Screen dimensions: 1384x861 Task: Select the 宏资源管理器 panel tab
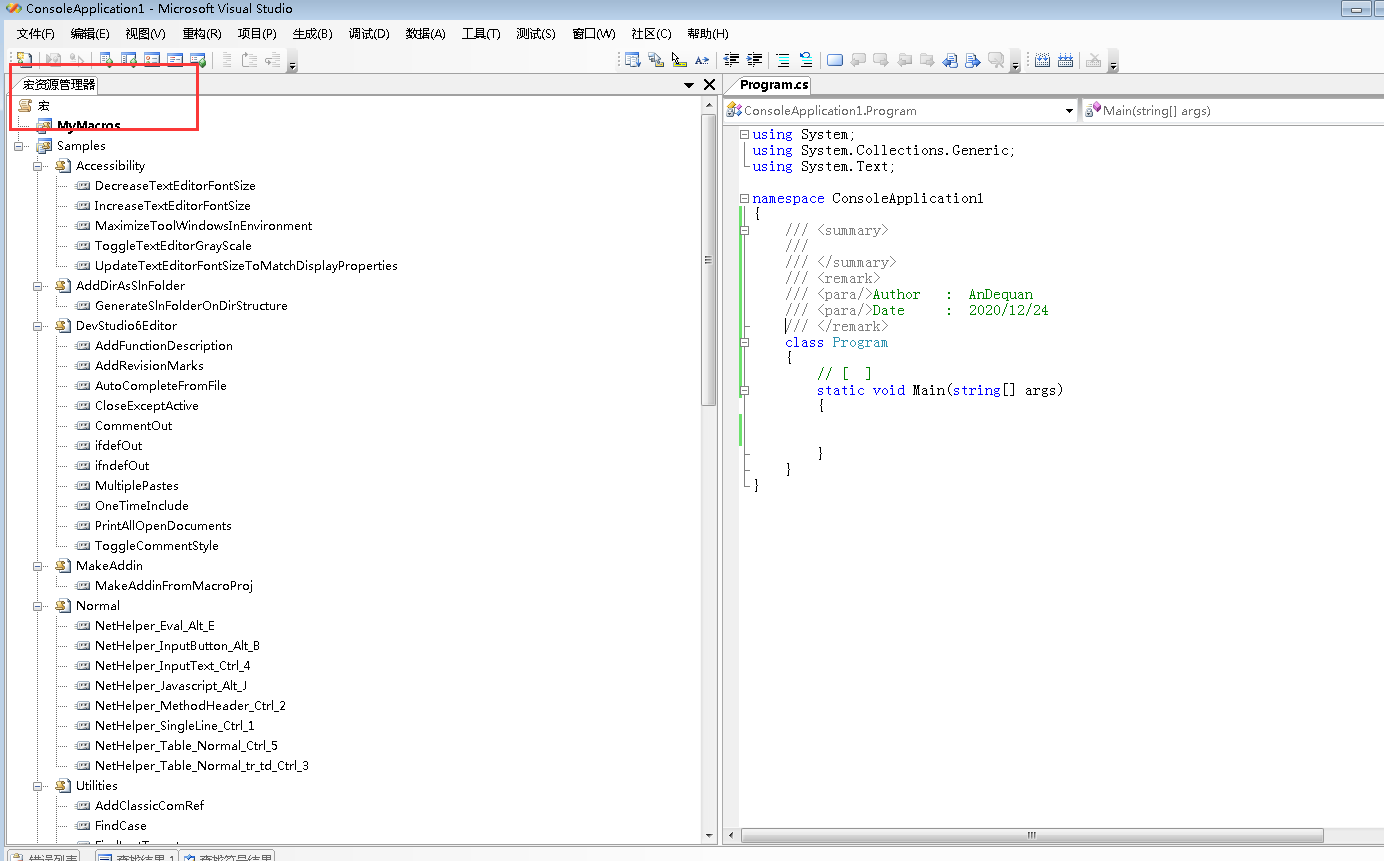tap(59, 85)
